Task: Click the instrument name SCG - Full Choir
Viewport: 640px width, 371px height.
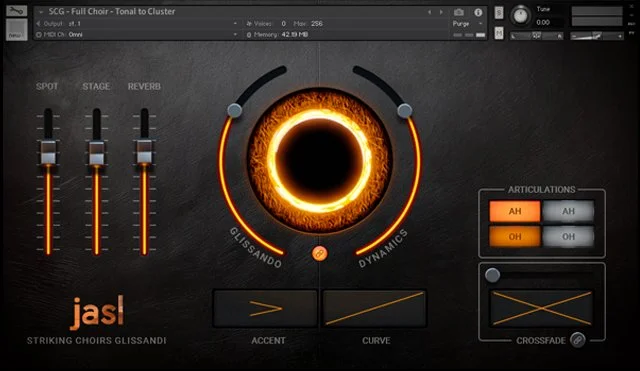Action: coord(112,11)
